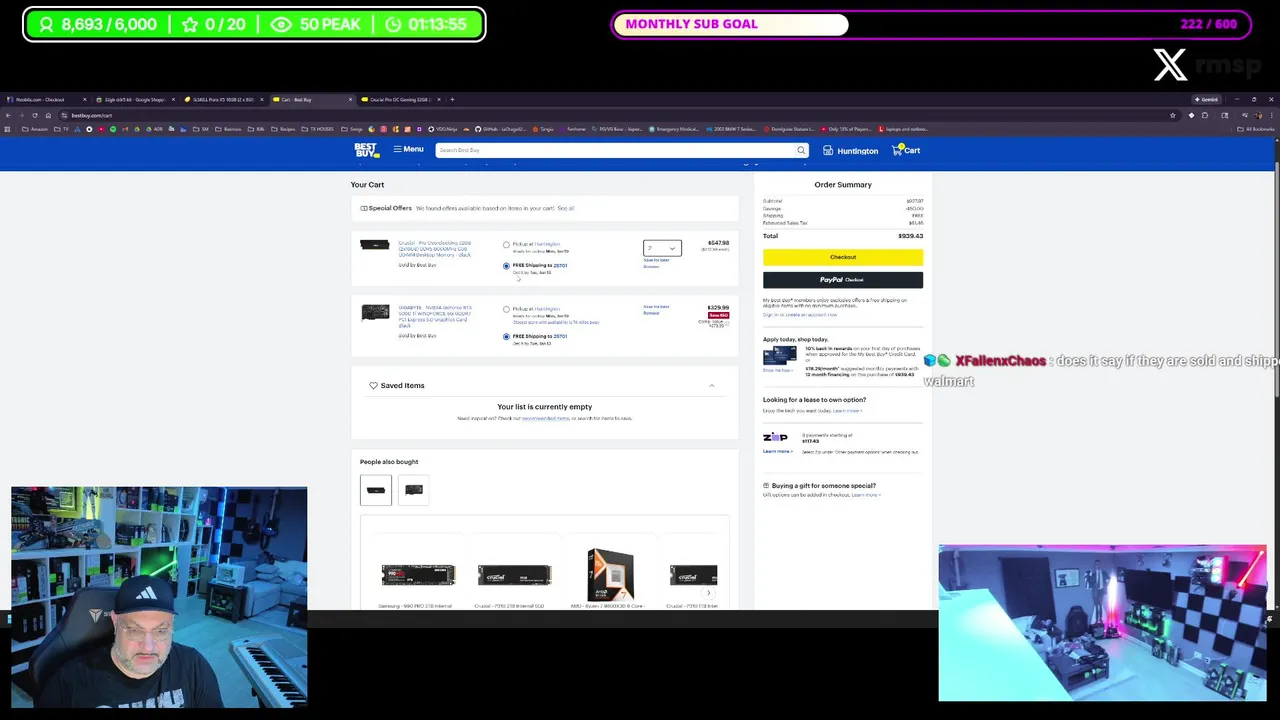1280x720 pixels.
Task: Click Learn more under Zip logo
Action: pyautogui.click(x=777, y=451)
